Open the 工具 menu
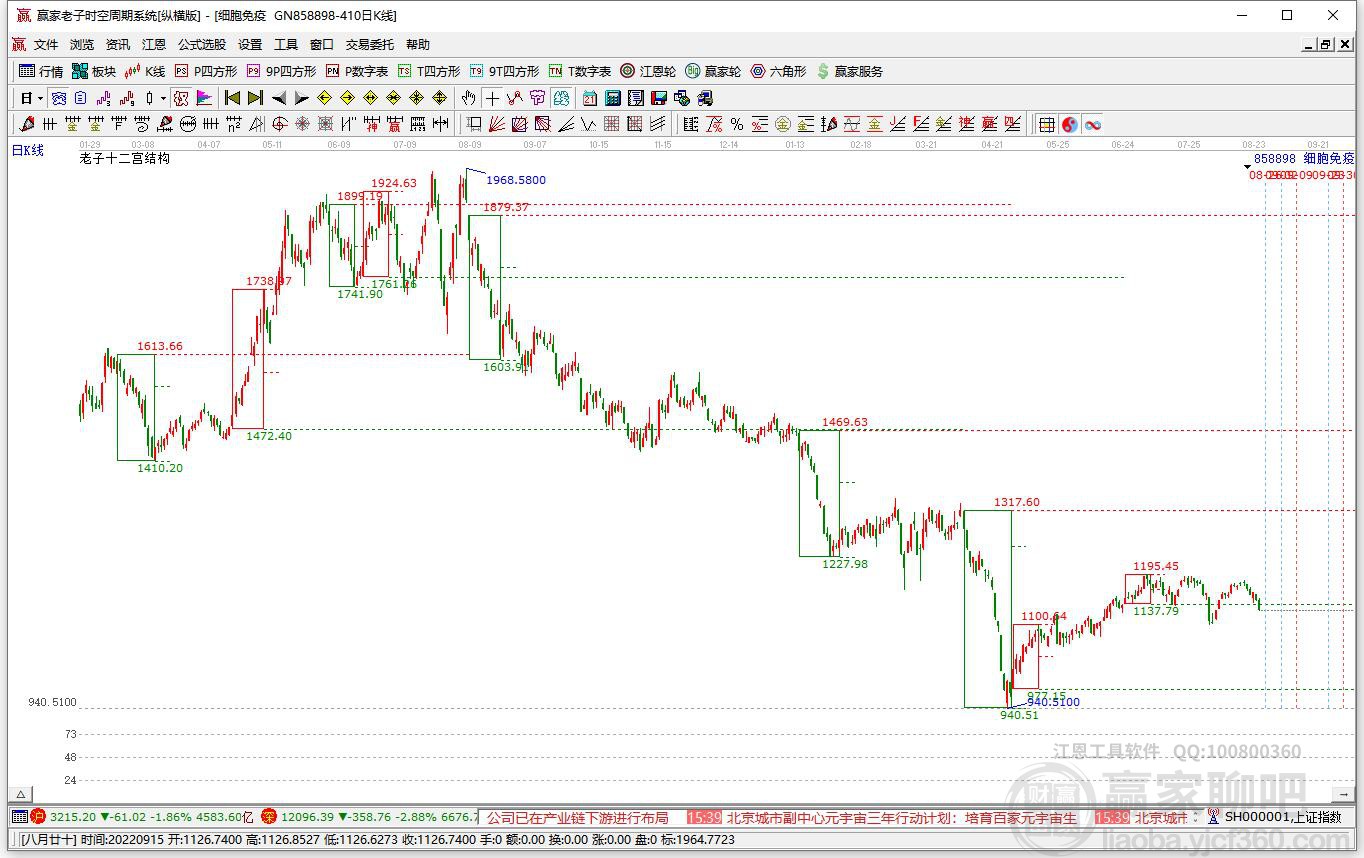This screenshot has width=1364, height=858. (x=286, y=45)
